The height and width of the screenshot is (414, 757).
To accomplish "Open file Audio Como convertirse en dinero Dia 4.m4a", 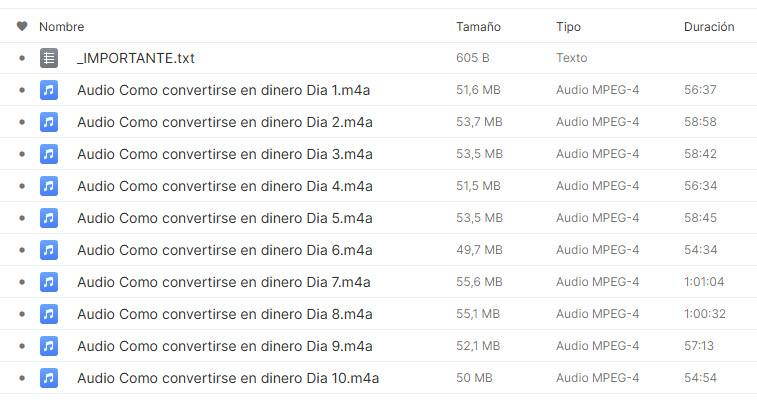I will 224,186.
